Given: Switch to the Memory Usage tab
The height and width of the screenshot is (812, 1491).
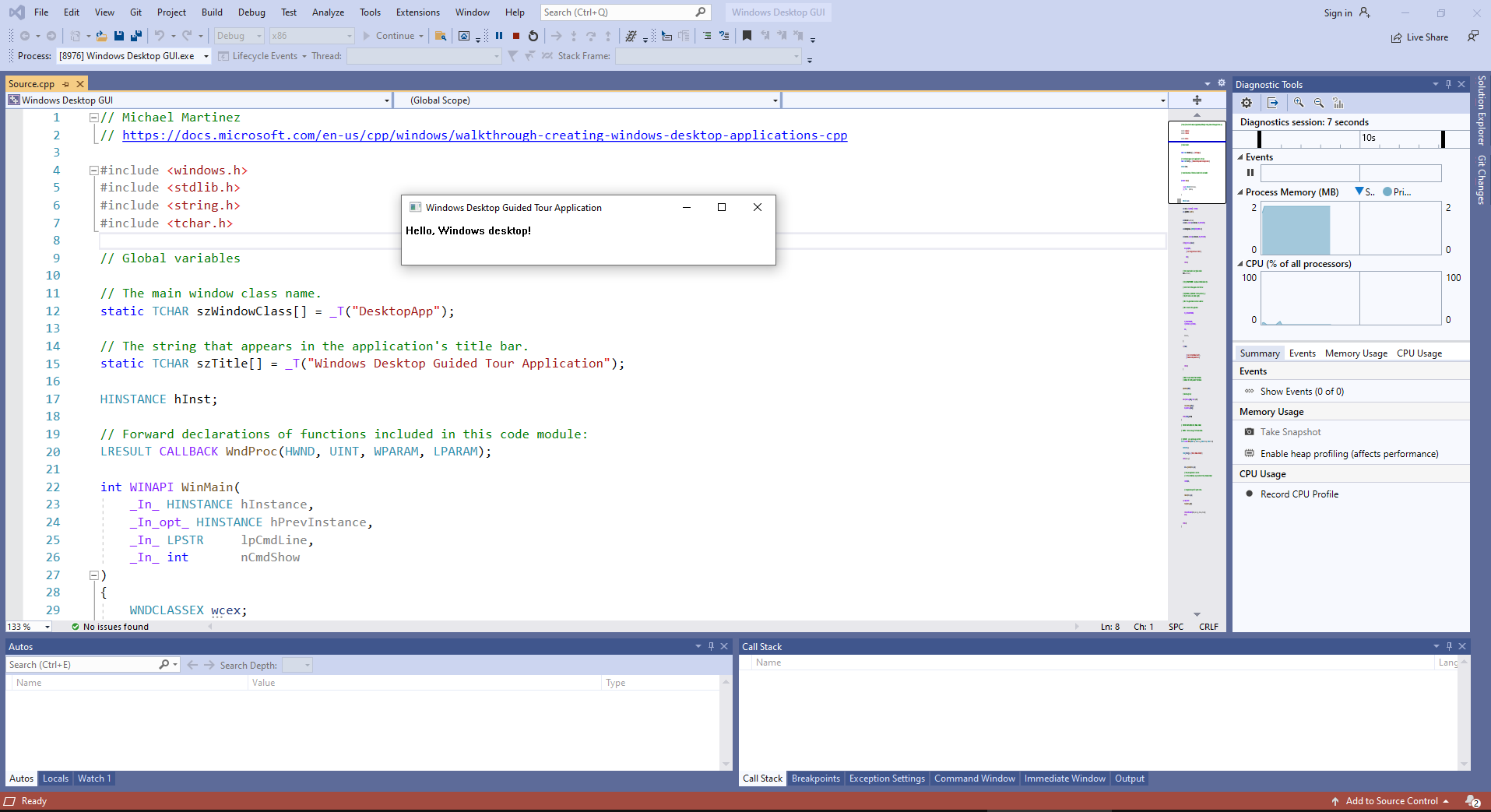Looking at the screenshot, I should point(1356,353).
